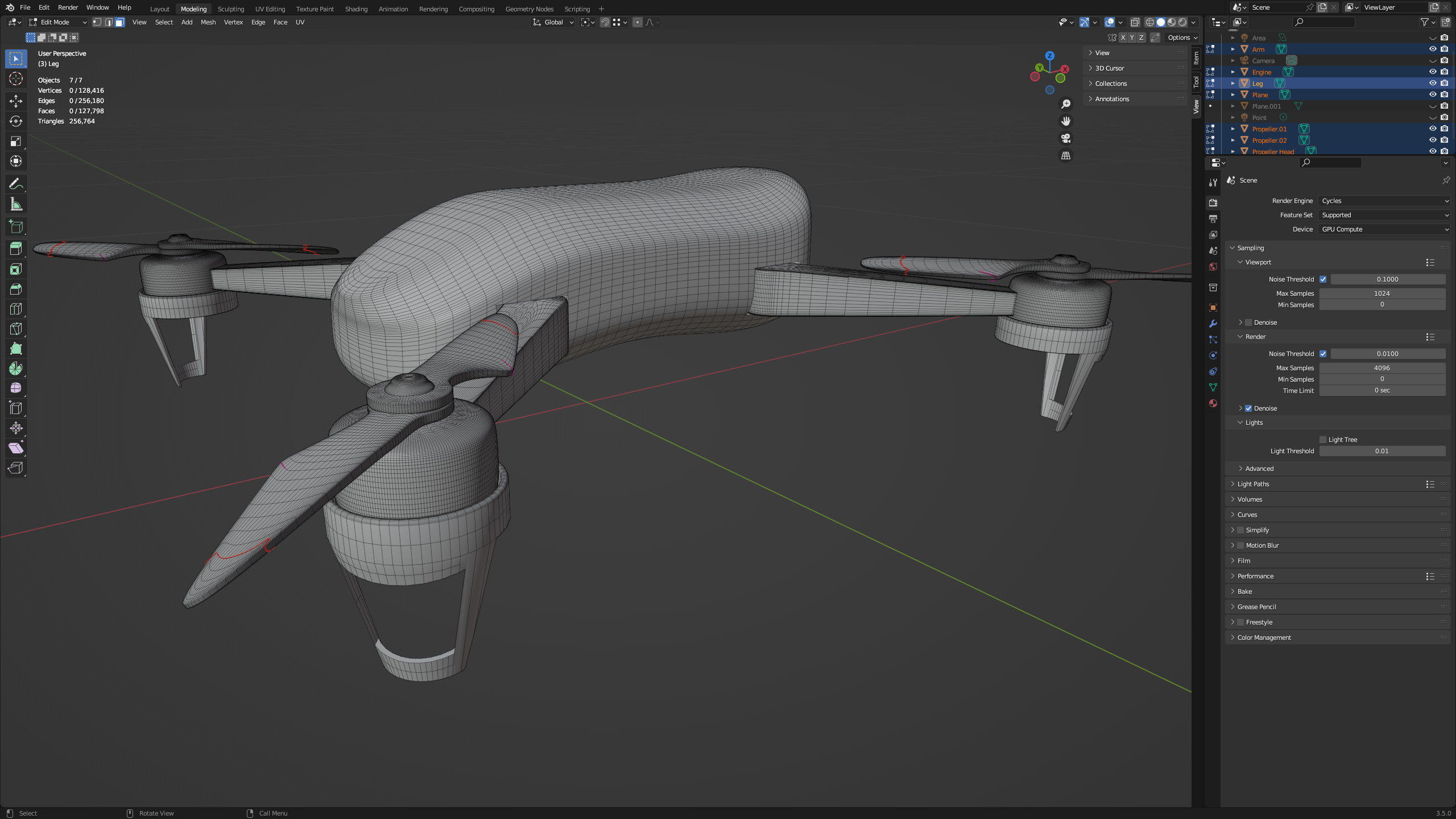Select the Poly Build tool

point(16,349)
